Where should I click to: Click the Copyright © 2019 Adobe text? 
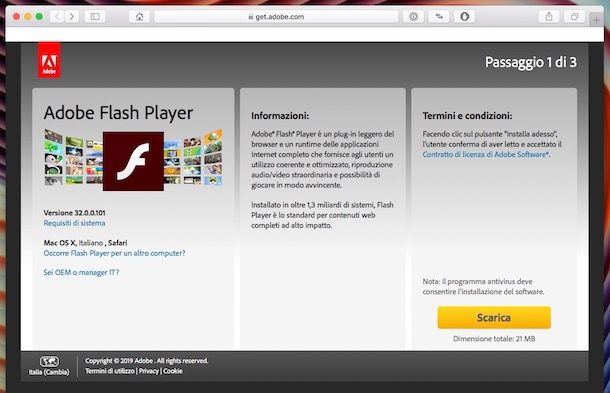(x=147, y=361)
